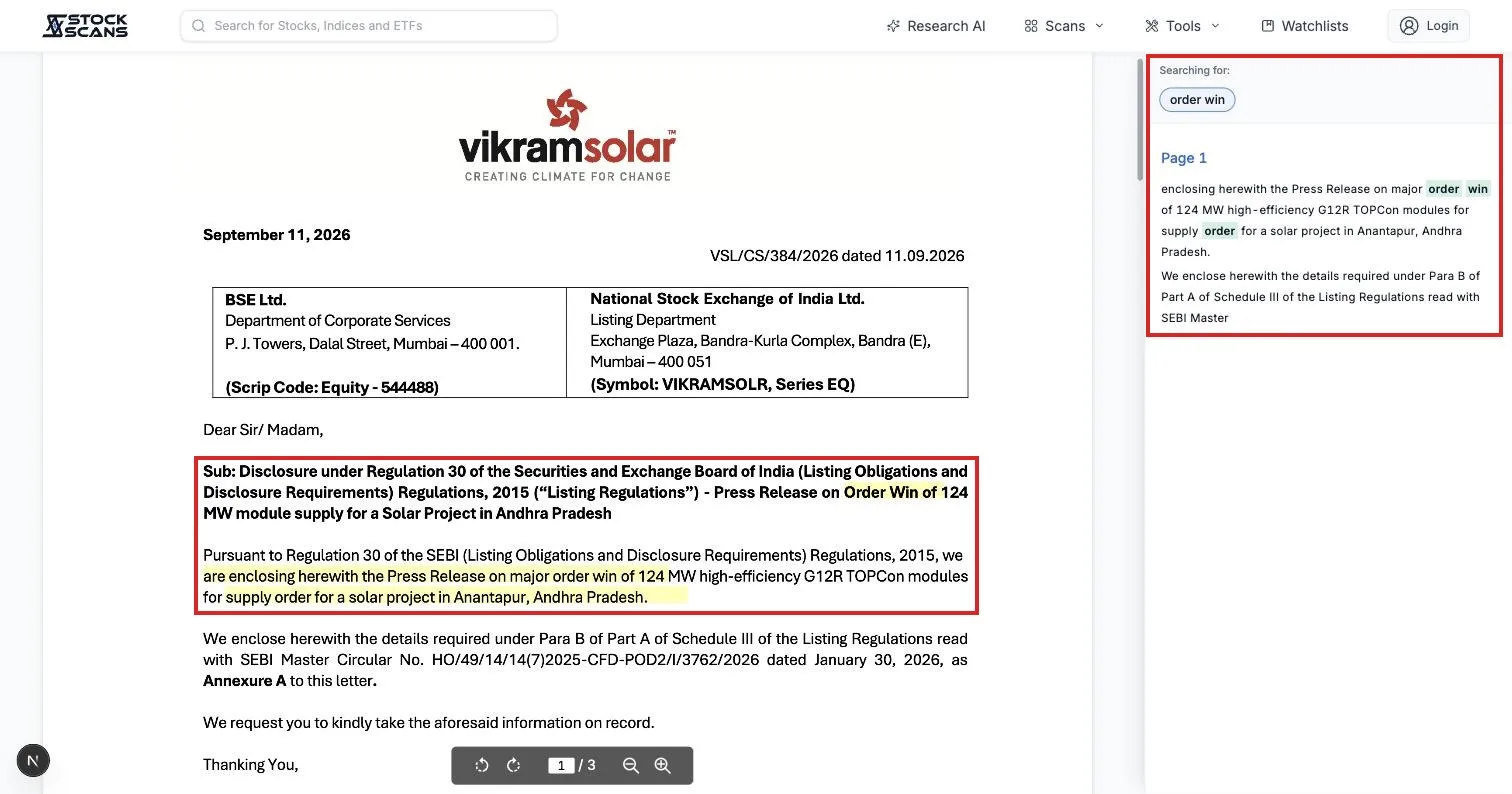Click the page number input box
Viewport: 1512px width, 794px height.
(561, 765)
